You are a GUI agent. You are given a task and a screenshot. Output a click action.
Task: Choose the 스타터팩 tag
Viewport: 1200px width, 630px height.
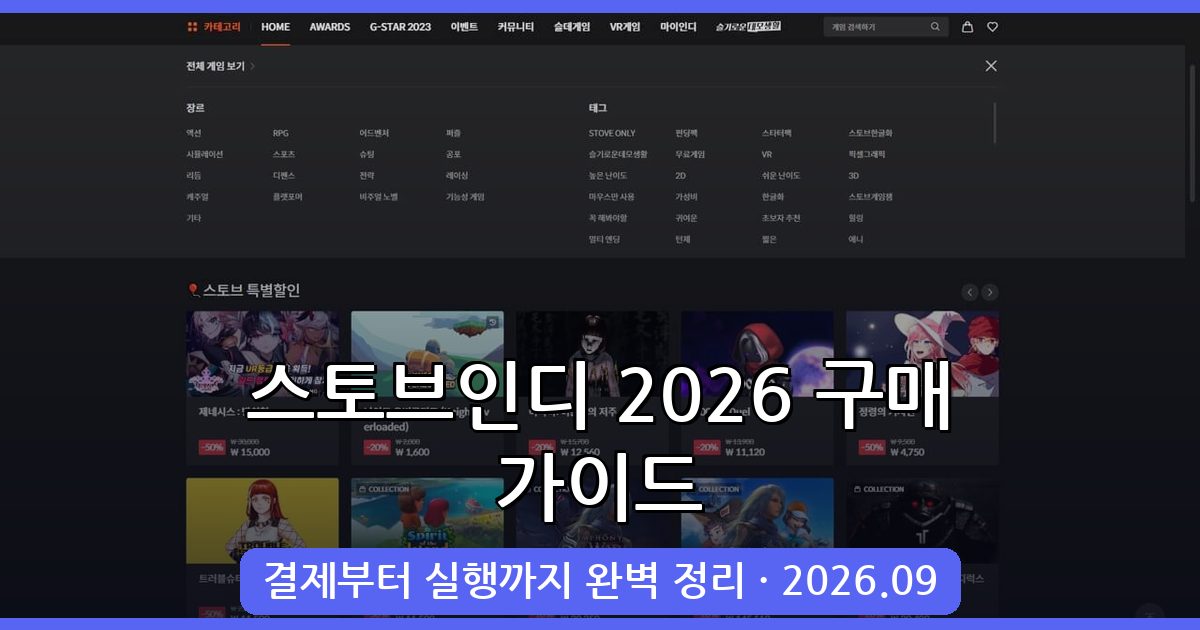click(x=777, y=133)
